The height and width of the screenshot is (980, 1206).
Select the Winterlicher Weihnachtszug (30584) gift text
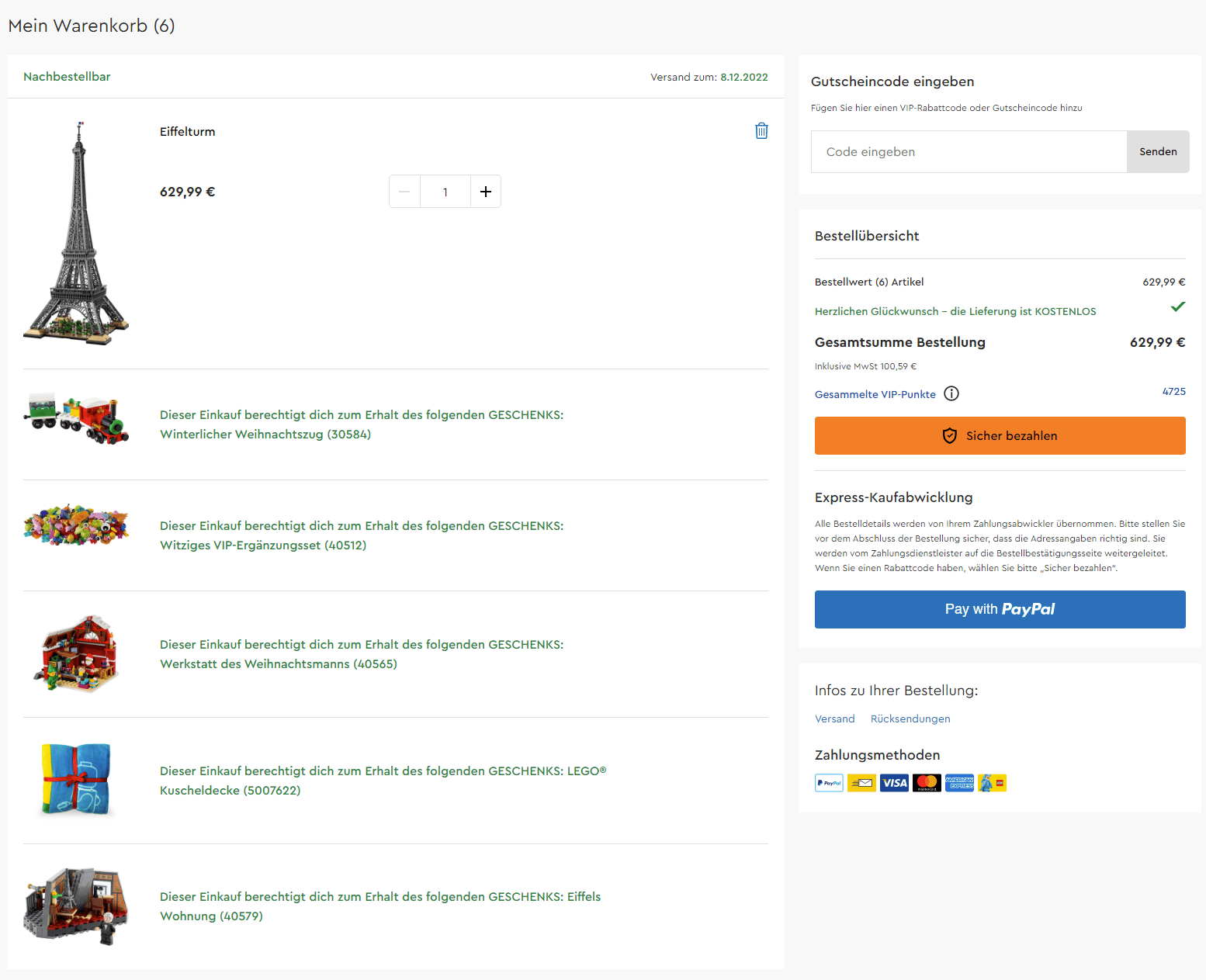tap(362, 424)
